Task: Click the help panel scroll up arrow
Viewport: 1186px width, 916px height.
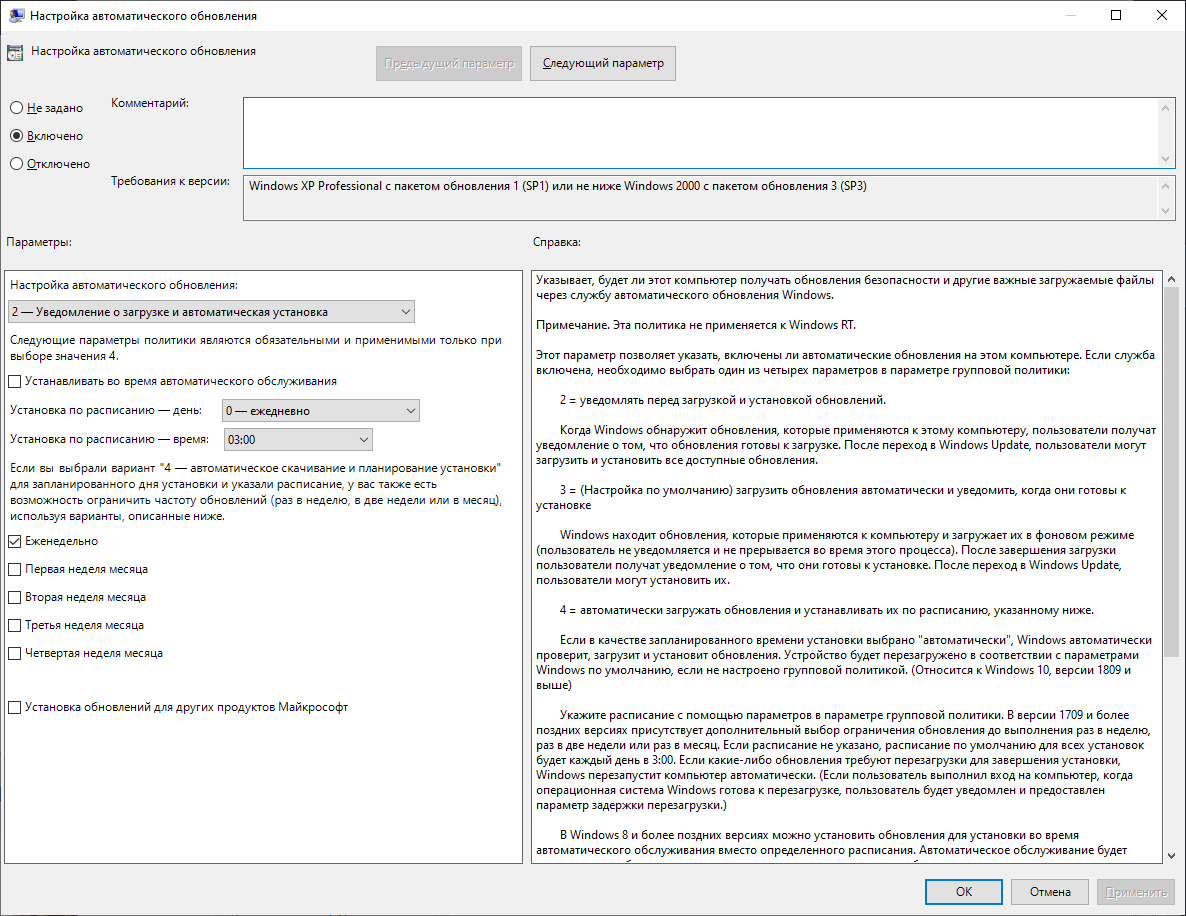Action: 1171,280
